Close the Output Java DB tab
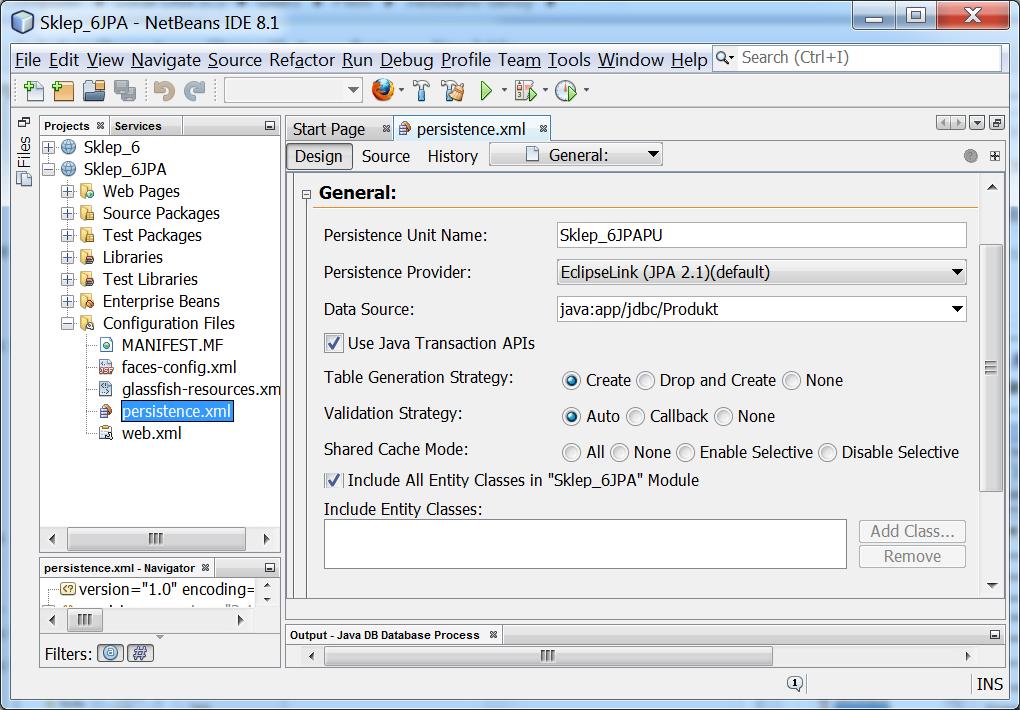 493,635
